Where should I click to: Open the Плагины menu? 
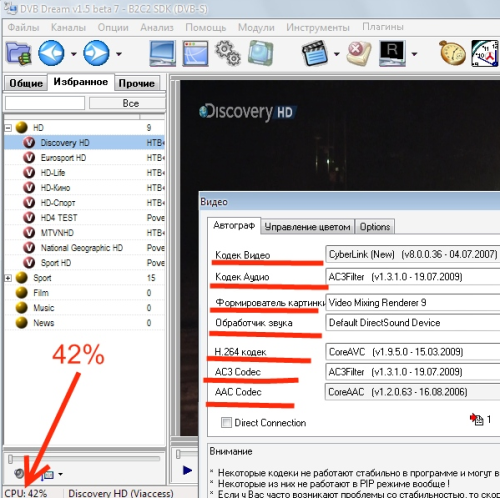click(x=383, y=27)
